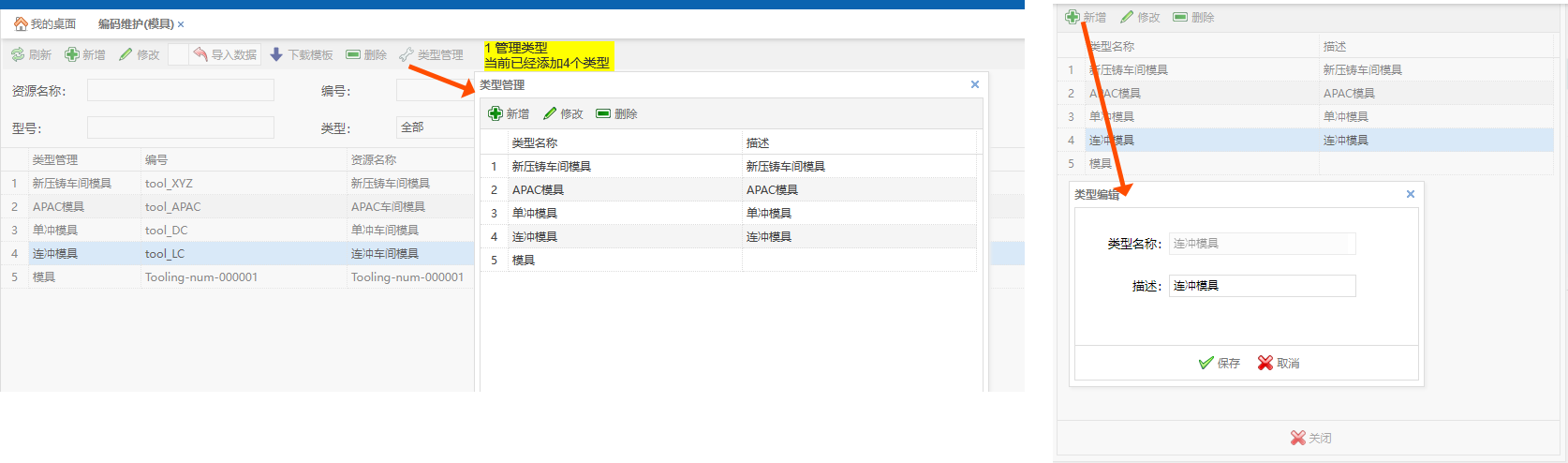The height and width of the screenshot is (463, 1568).
Task: Click the 关闭 button at bottom right
Action: (1310, 438)
